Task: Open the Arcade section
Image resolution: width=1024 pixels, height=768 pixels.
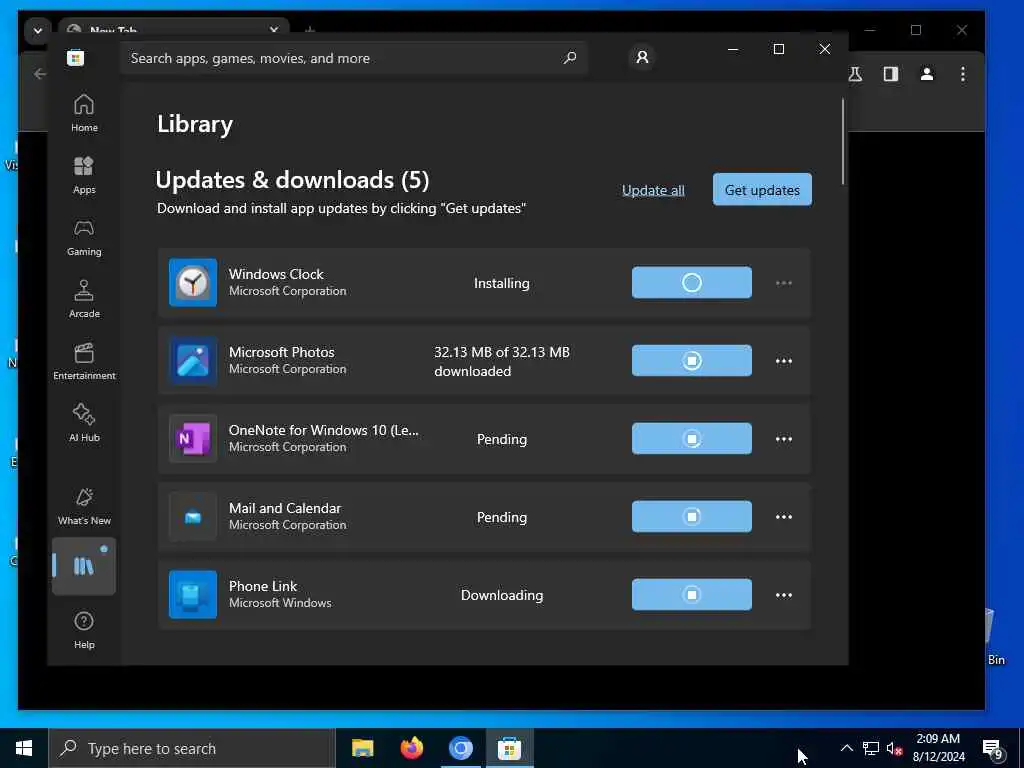Action: pyautogui.click(x=84, y=300)
